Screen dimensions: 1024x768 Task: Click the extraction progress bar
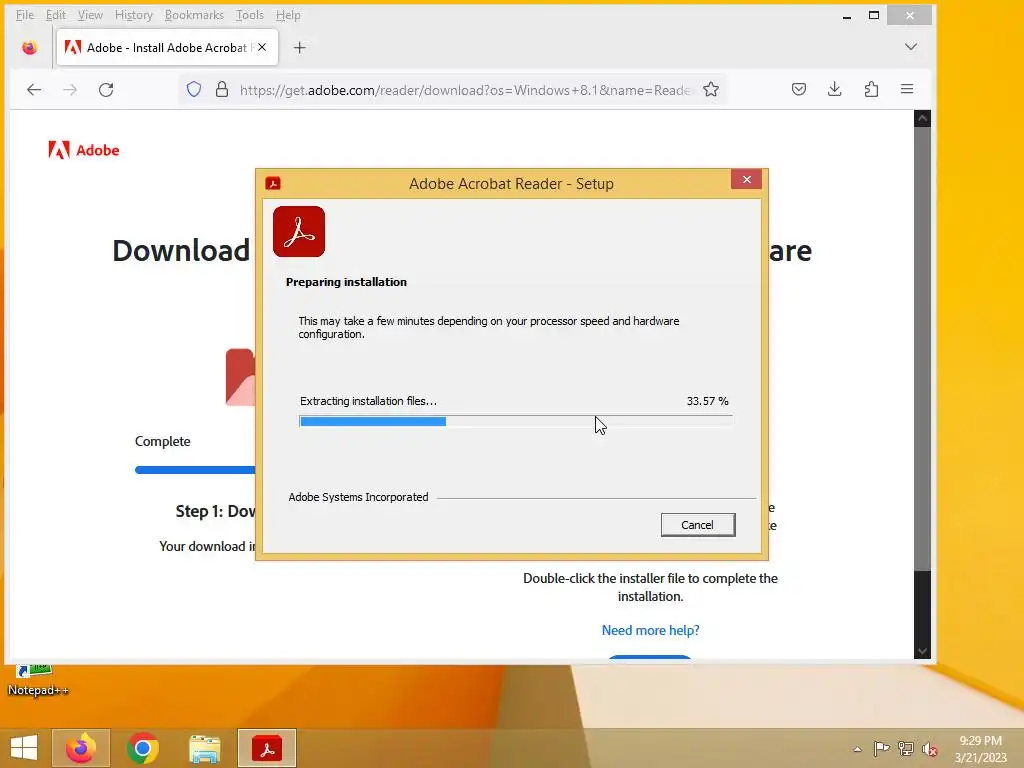(516, 421)
